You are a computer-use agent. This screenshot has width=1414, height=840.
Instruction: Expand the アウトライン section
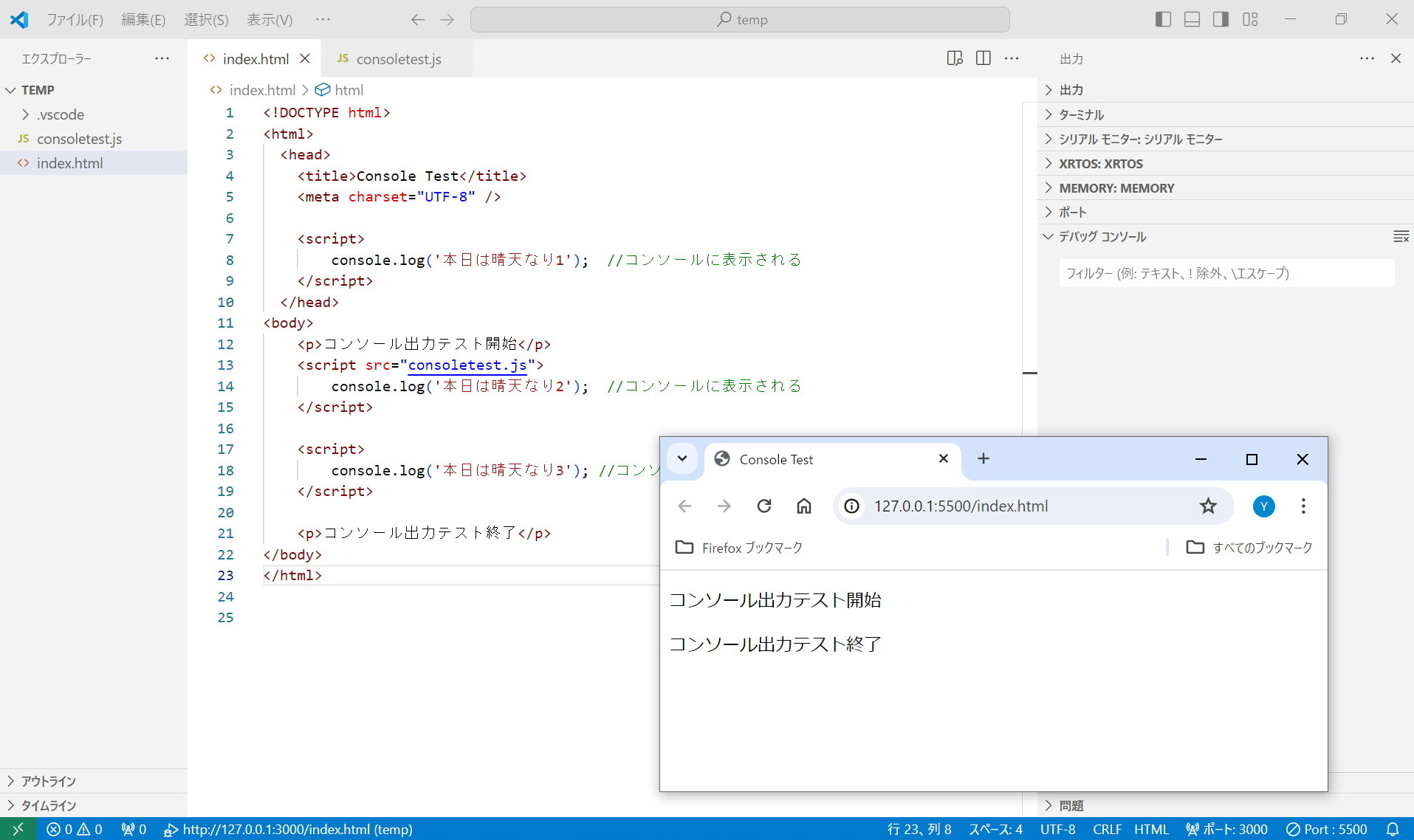coord(94,781)
